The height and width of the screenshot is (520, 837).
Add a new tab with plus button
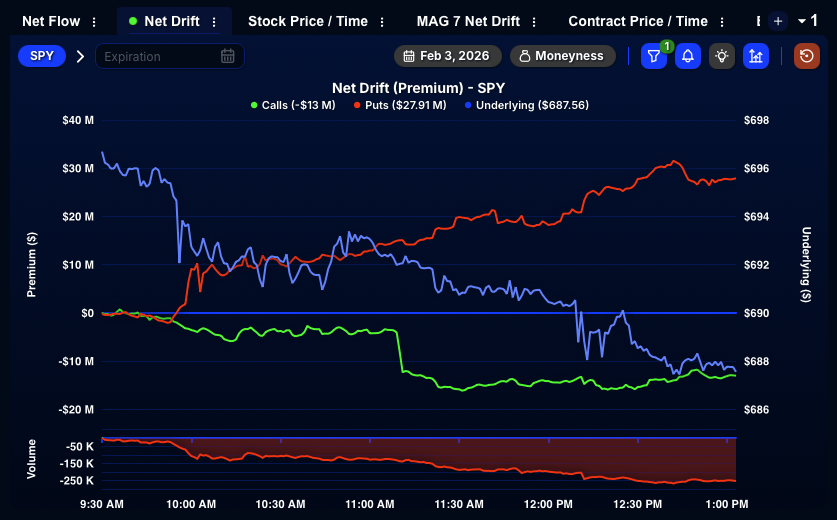[x=778, y=21]
